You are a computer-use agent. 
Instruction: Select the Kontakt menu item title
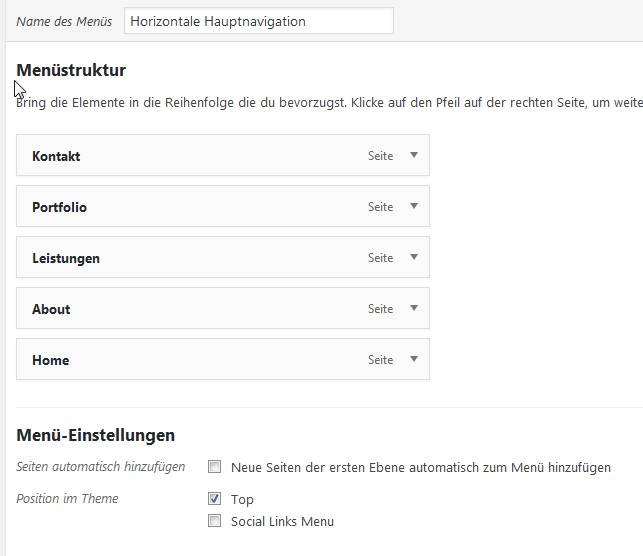click(x=56, y=157)
